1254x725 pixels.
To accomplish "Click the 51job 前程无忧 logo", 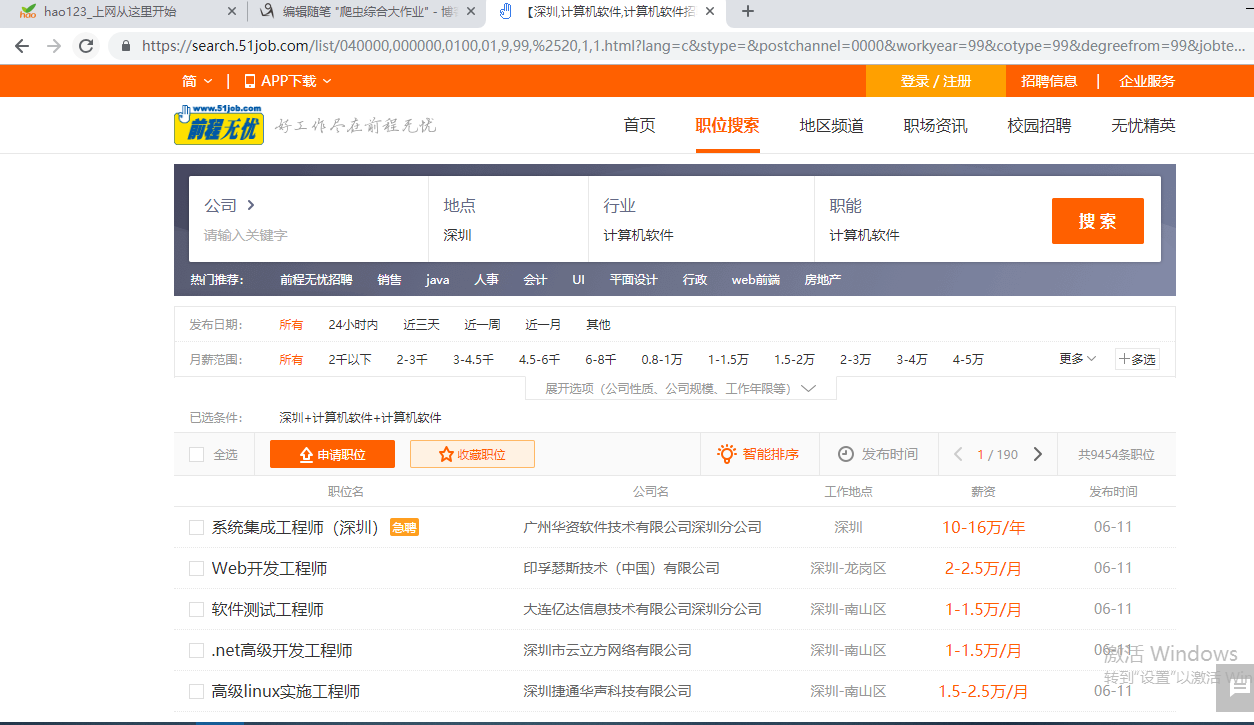I will click(219, 125).
